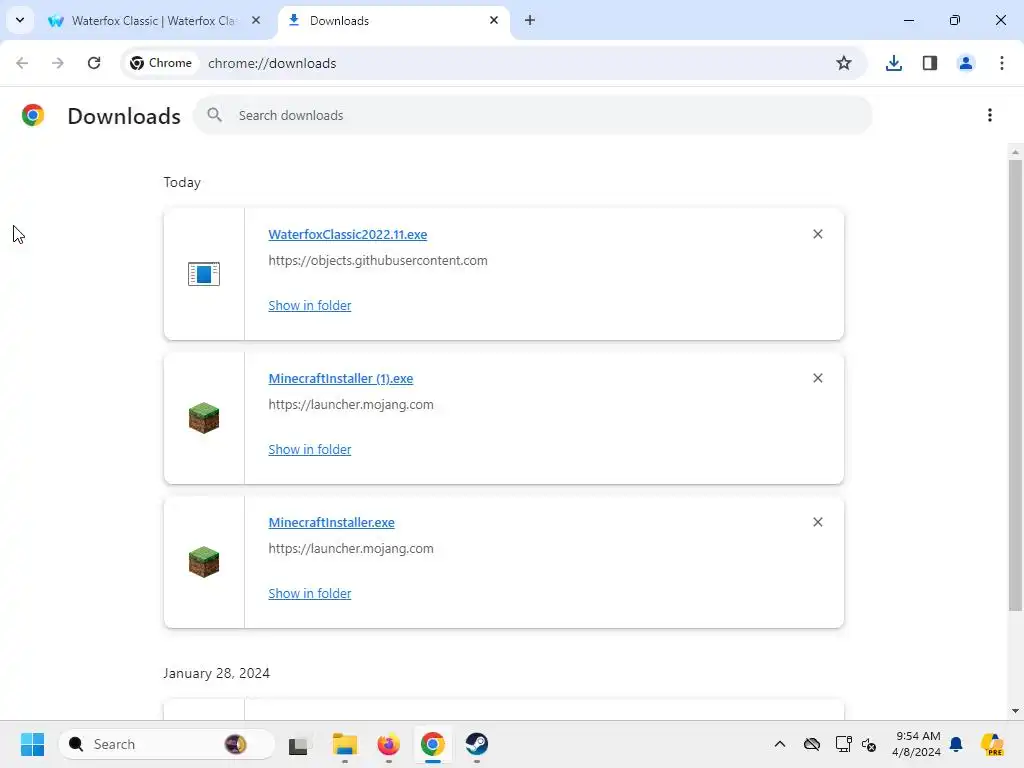Reload the downloads page
1024x768 pixels.
(94, 63)
